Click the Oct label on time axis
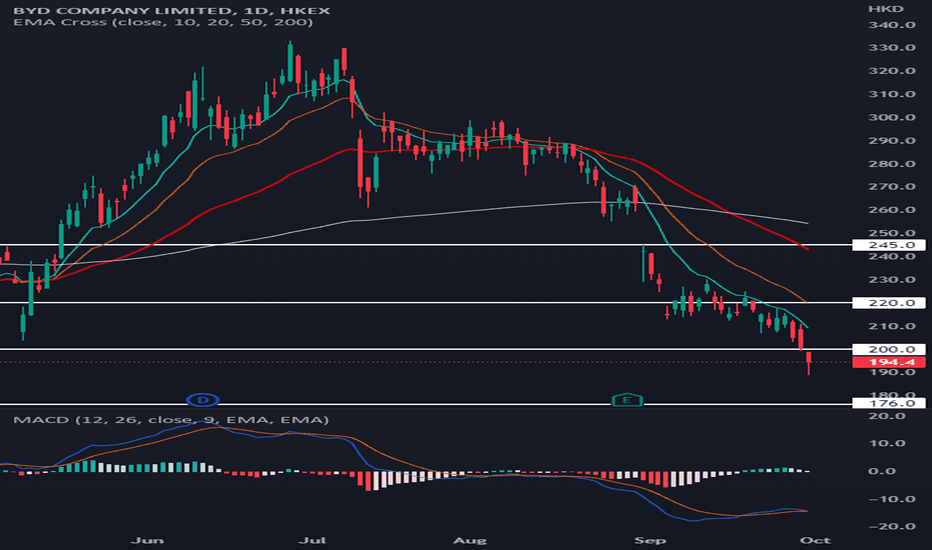 tap(815, 540)
